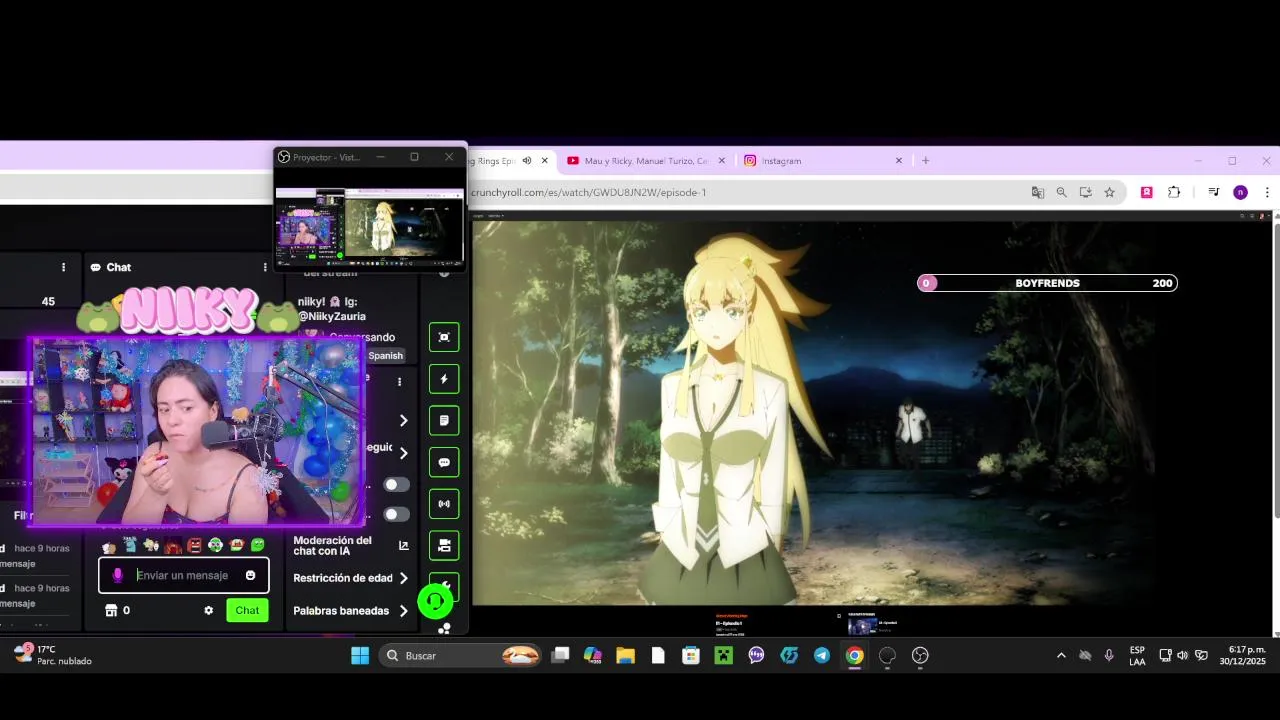Open the broadcast signal sidebar icon
The image size is (1280, 720).
[x=444, y=504]
